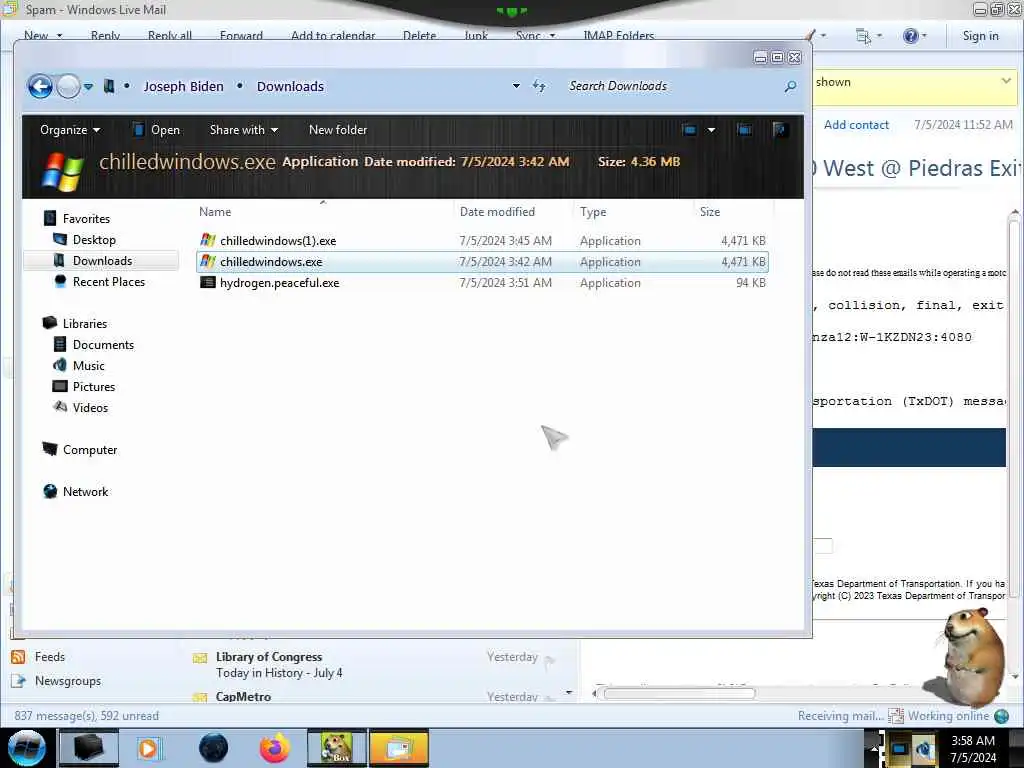This screenshot has height=768, width=1024.
Task: Show hidden system tray icons arrow
Action: pos(873,748)
